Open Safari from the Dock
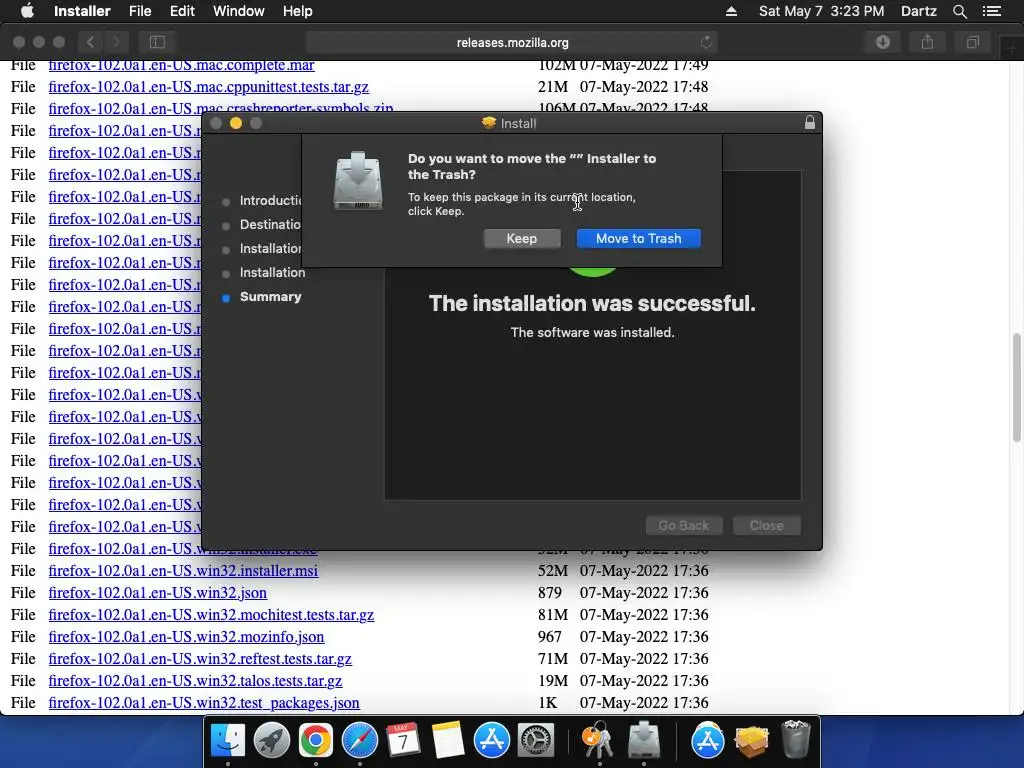The image size is (1024, 768). (360, 741)
